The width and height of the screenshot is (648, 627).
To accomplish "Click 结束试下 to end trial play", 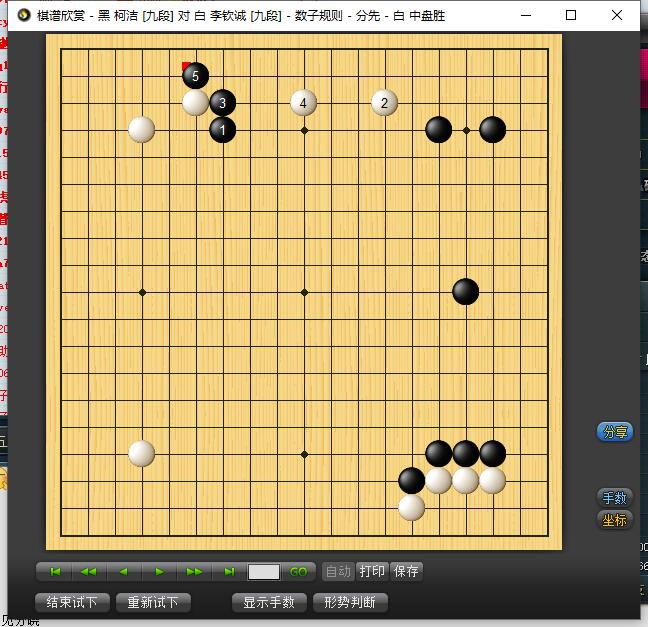I will pos(72,602).
